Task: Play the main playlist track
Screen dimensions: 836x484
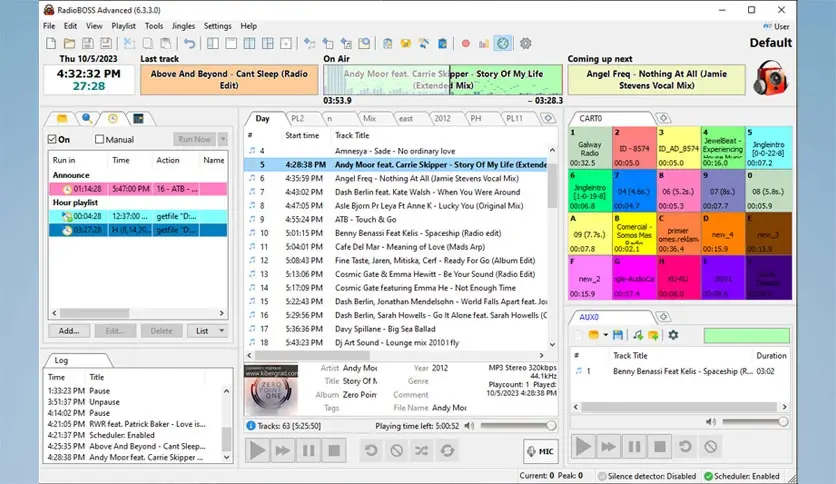Action: pos(257,451)
